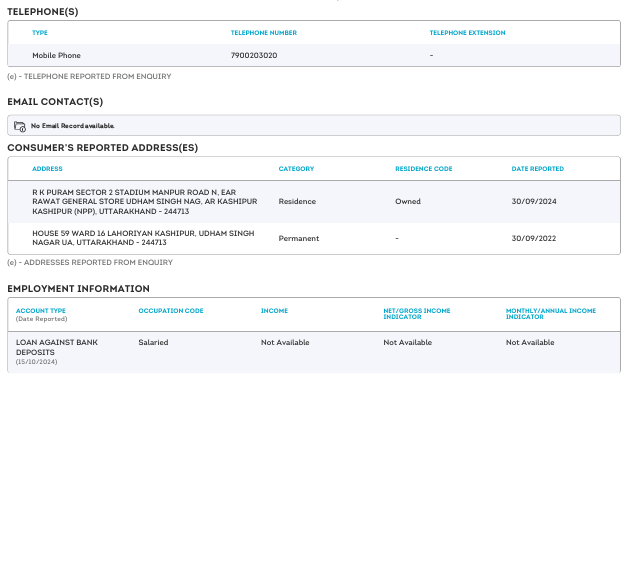Click the Owned residence code value
Screen dimensions: 630x565
[x=408, y=201]
